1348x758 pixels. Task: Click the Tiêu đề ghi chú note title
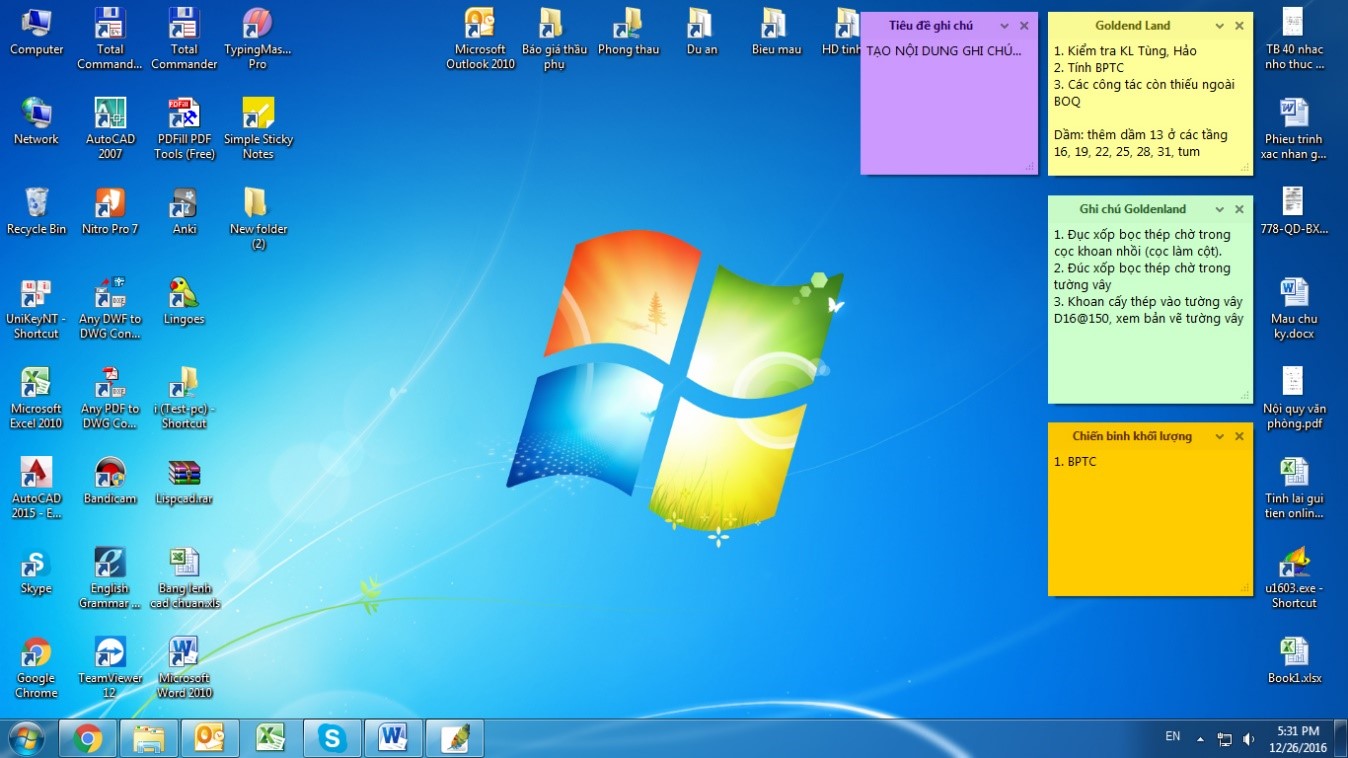click(930, 26)
